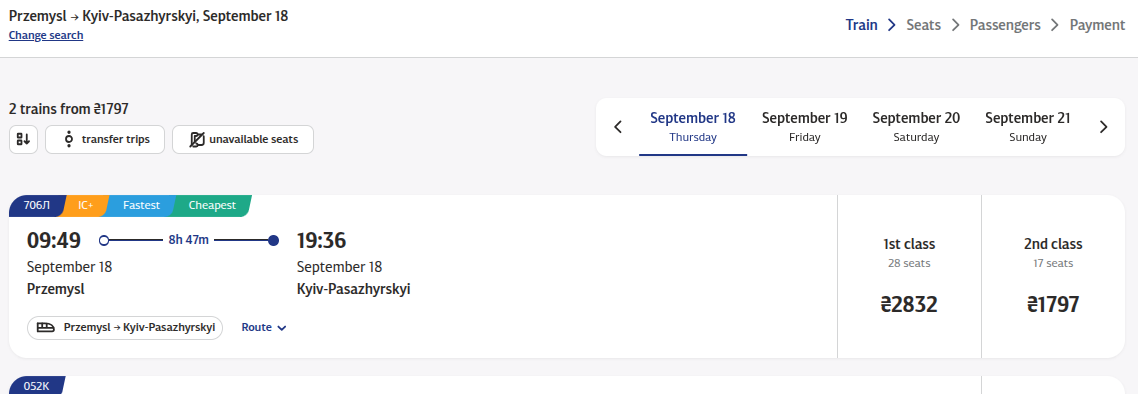1138x394 pixels.
Task: Open the sort order icon button
Action: [23, 139]
